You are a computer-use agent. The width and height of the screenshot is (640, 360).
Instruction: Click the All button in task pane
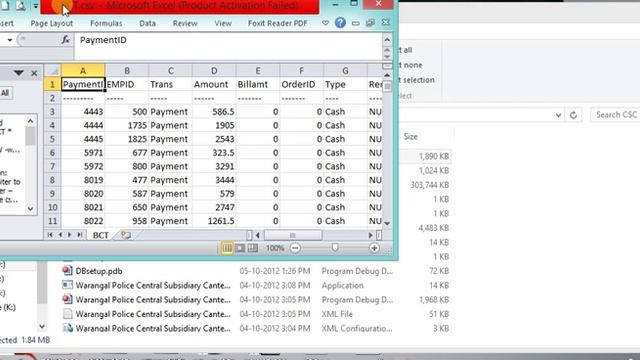tap(5, 93)
